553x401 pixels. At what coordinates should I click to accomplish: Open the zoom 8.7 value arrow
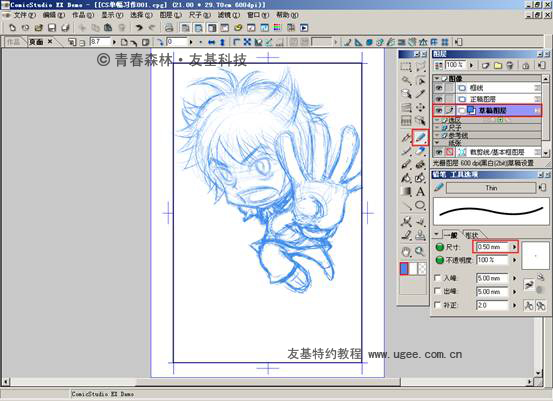pyautogui.click(x=114, y=42)
